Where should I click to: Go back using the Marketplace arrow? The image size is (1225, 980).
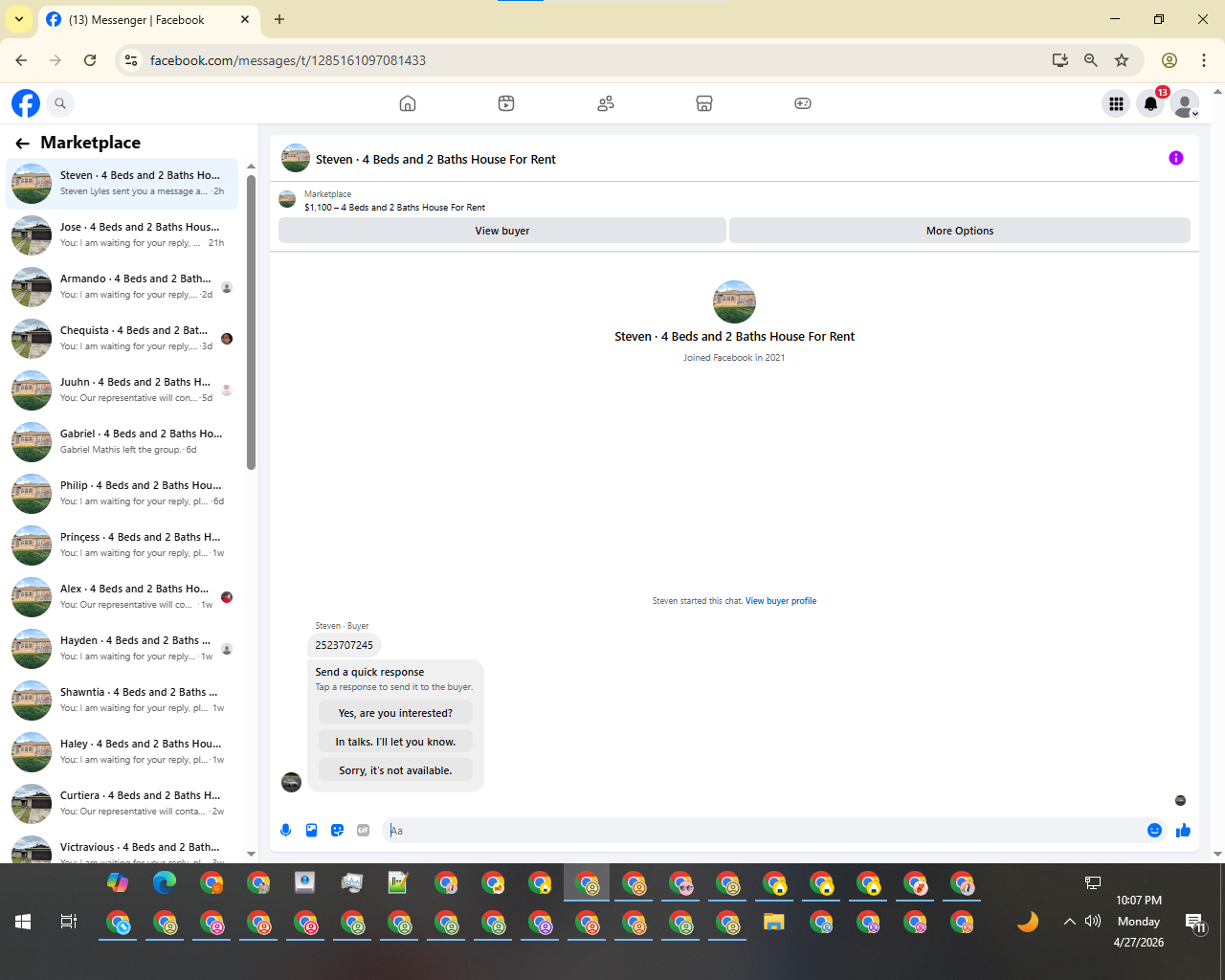pyautogui.click(x=22, y=144)
